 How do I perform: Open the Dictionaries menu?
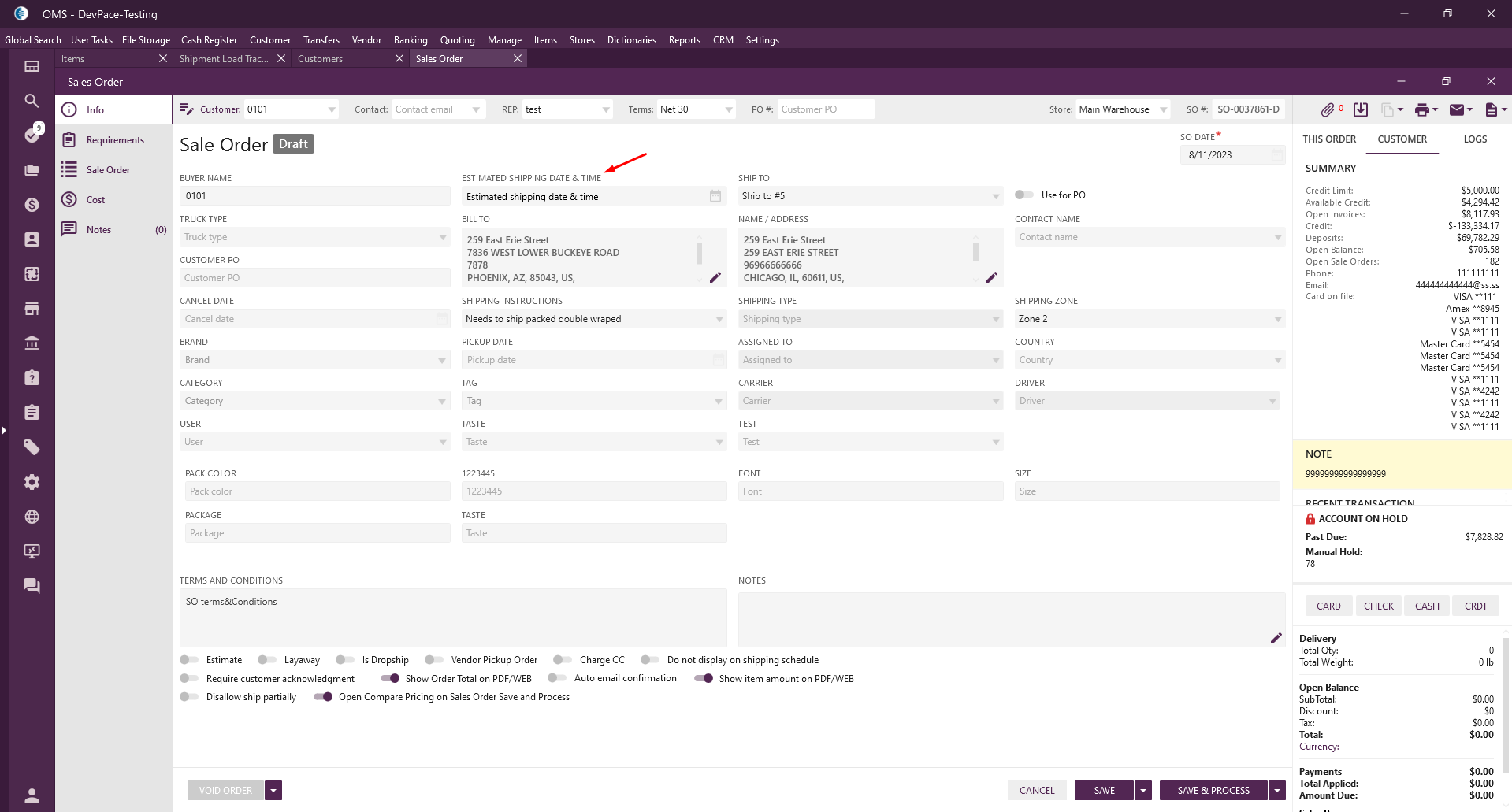631,40
